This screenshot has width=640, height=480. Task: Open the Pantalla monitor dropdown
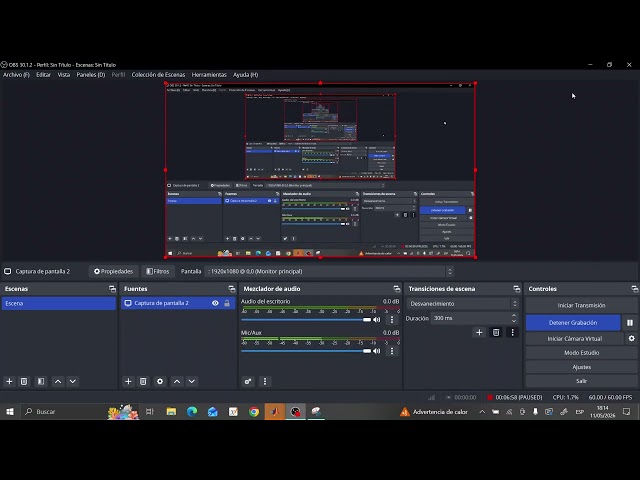(329, 271)
